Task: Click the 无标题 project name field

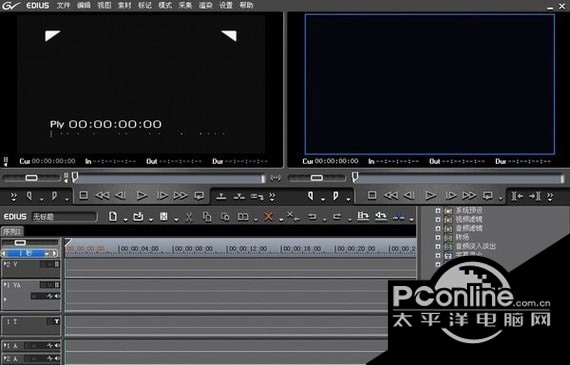Action: click(64, 217)
